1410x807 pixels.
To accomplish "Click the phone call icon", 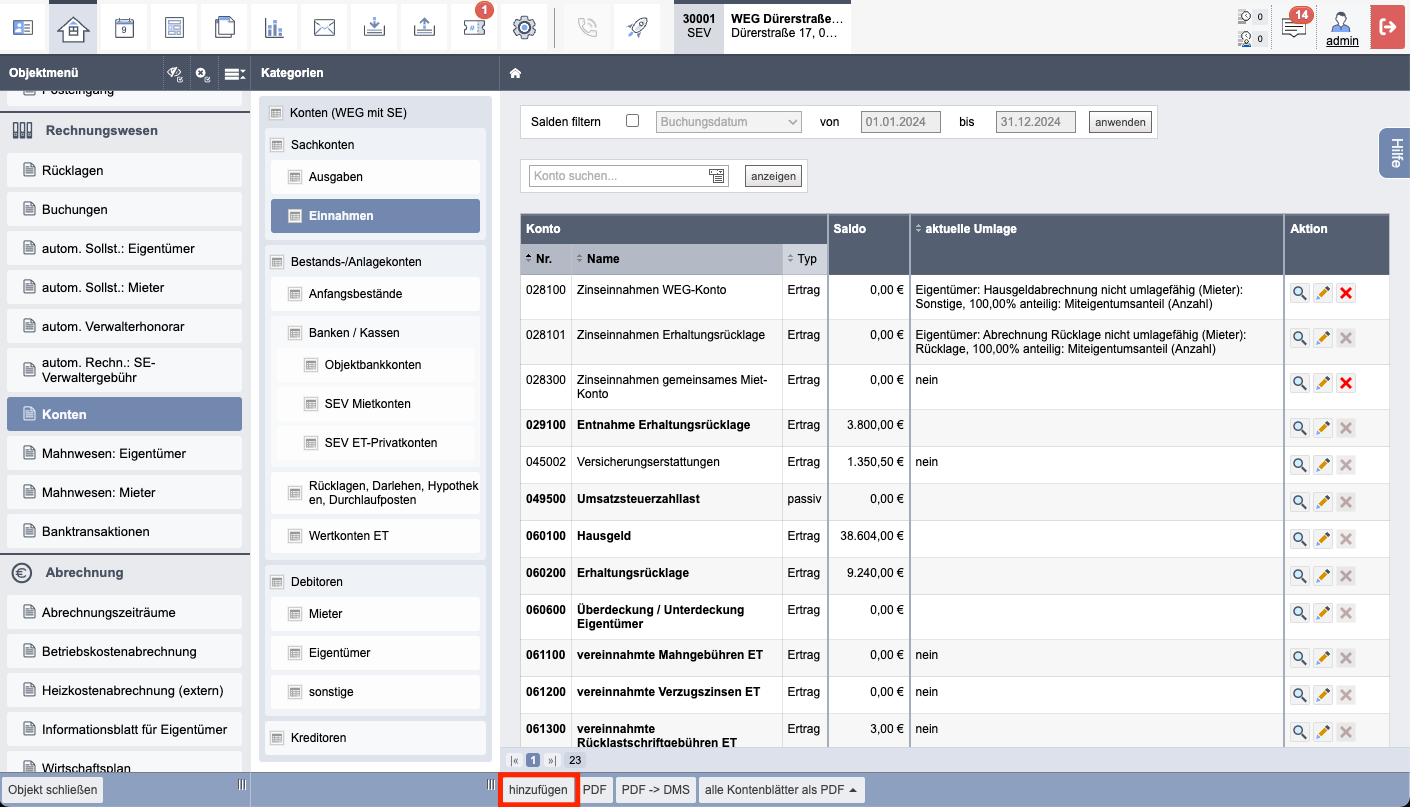I will [587, 27].
